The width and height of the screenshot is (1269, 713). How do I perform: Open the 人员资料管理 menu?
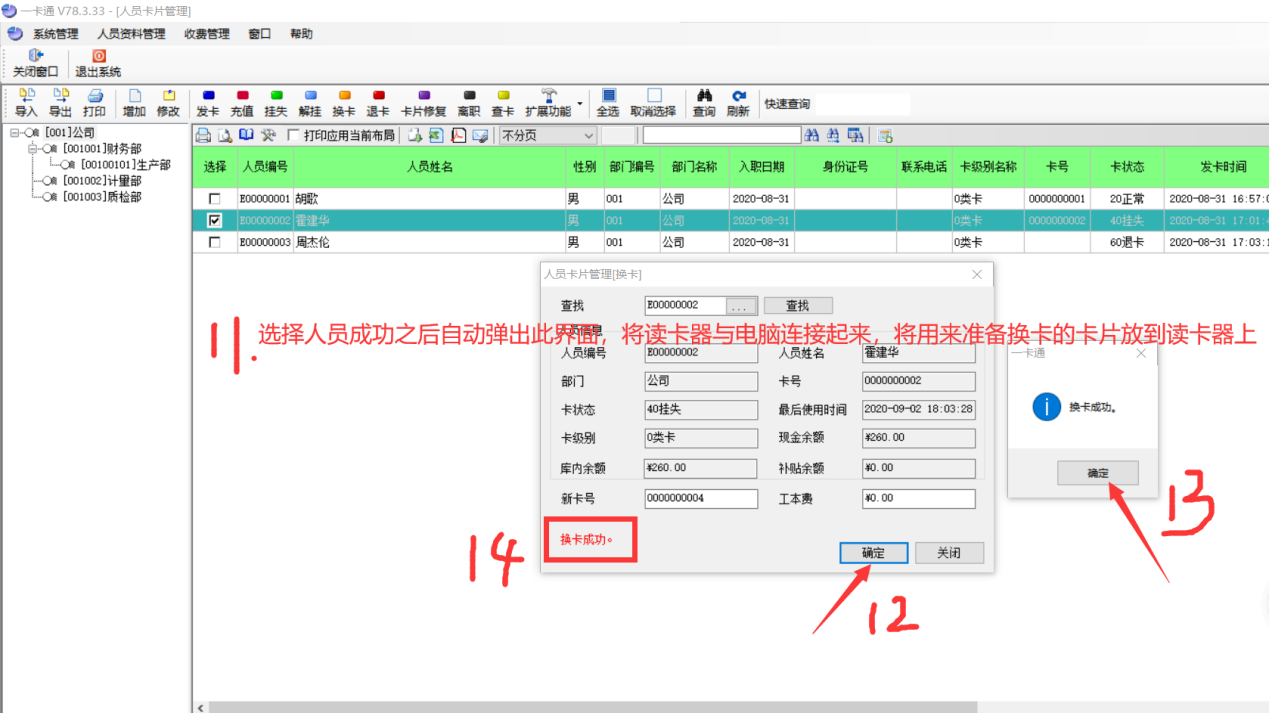pos(131,34)
